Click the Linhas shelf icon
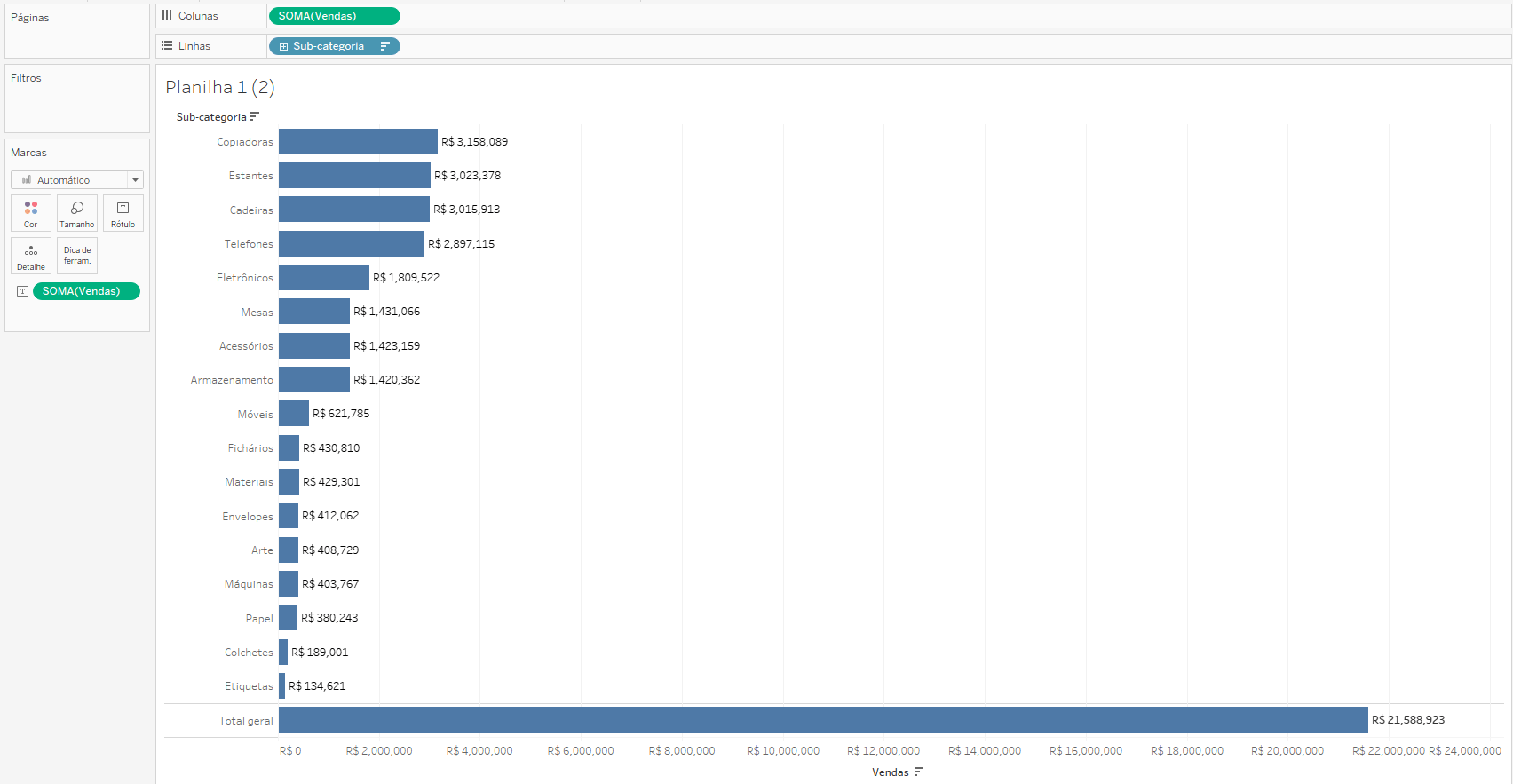Image resolution: width=1513 pixels, height=784 pixels. coord(167,45)
